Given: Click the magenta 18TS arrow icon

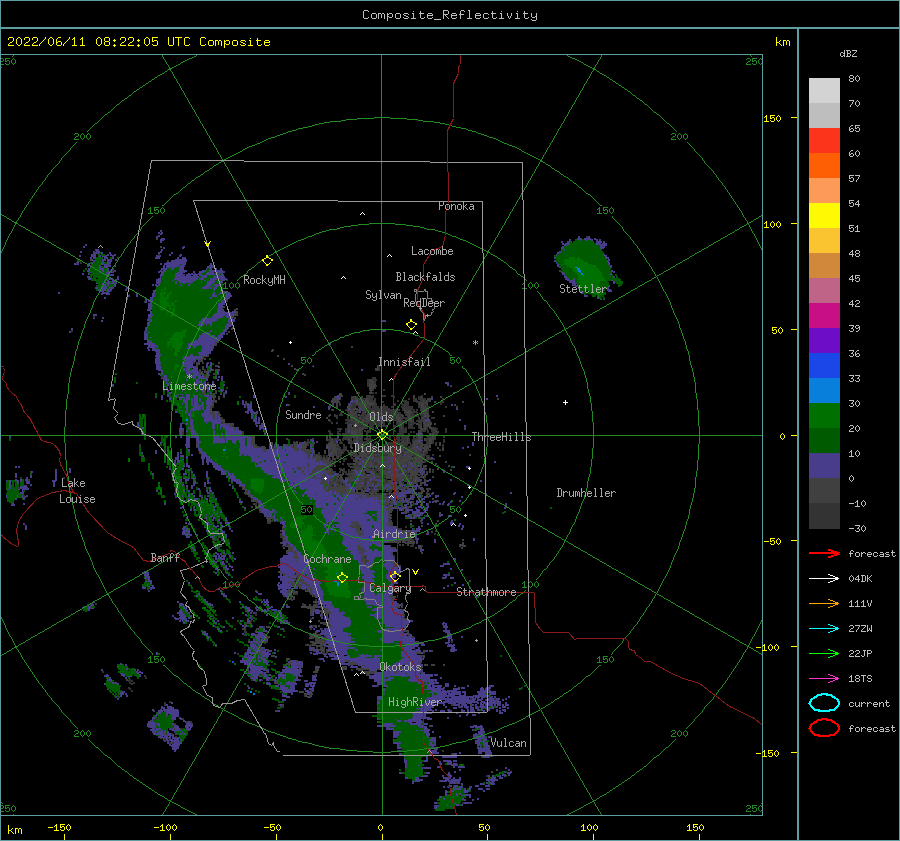Looking at the screenshot, I should tap(824, 679).
